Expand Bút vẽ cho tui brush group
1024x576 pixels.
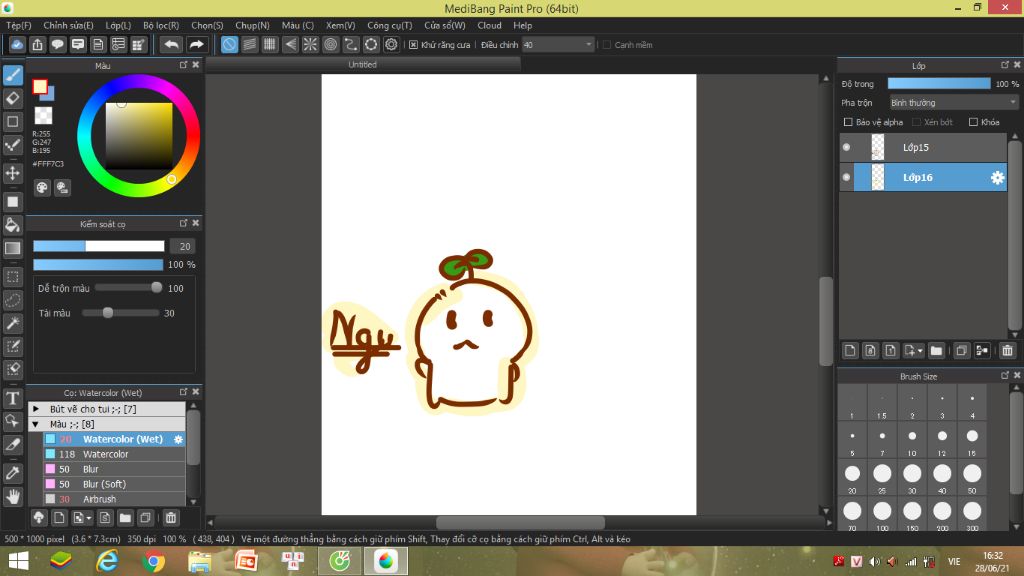point(36,409)
